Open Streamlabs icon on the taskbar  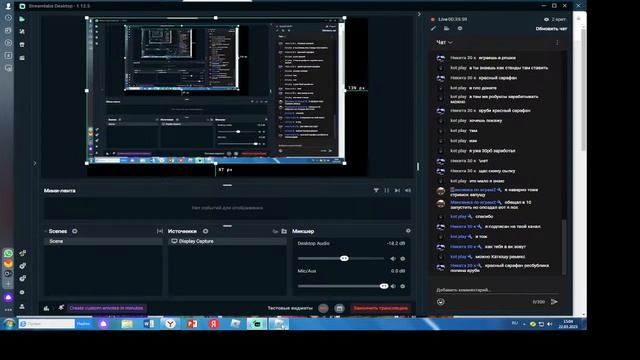(x=257, y=324)
